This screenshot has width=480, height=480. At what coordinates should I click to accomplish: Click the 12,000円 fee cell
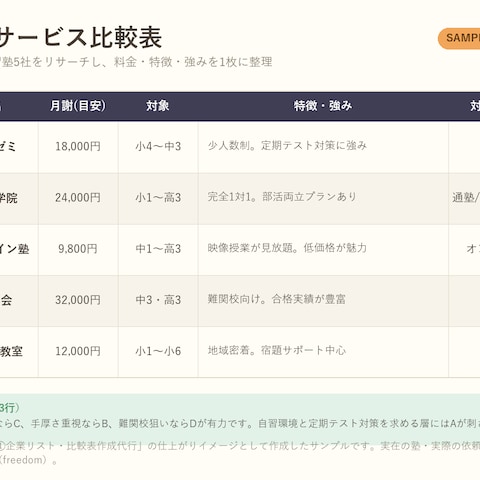(78, 351)
